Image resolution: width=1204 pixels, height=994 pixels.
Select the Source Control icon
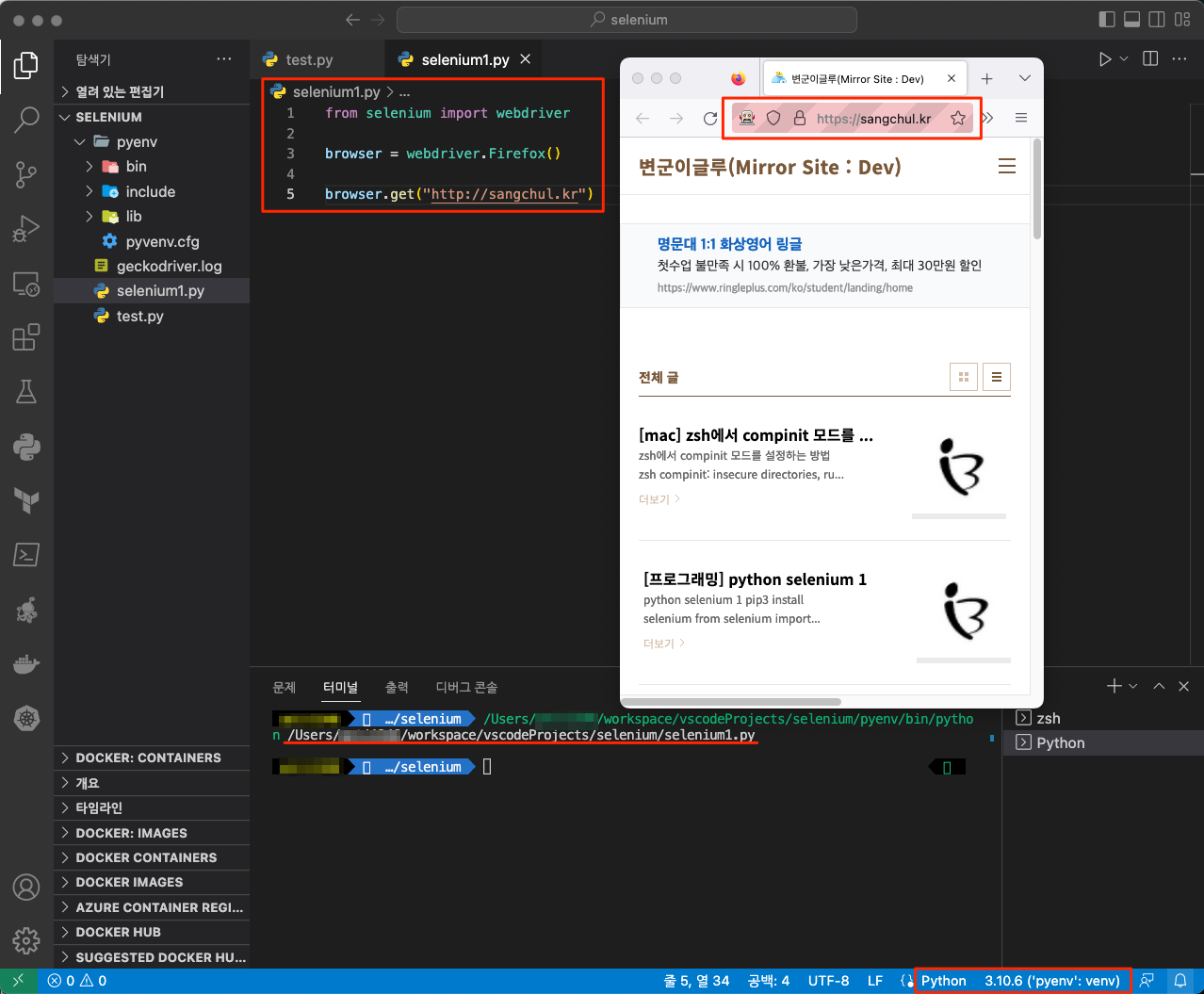point(25,174)
